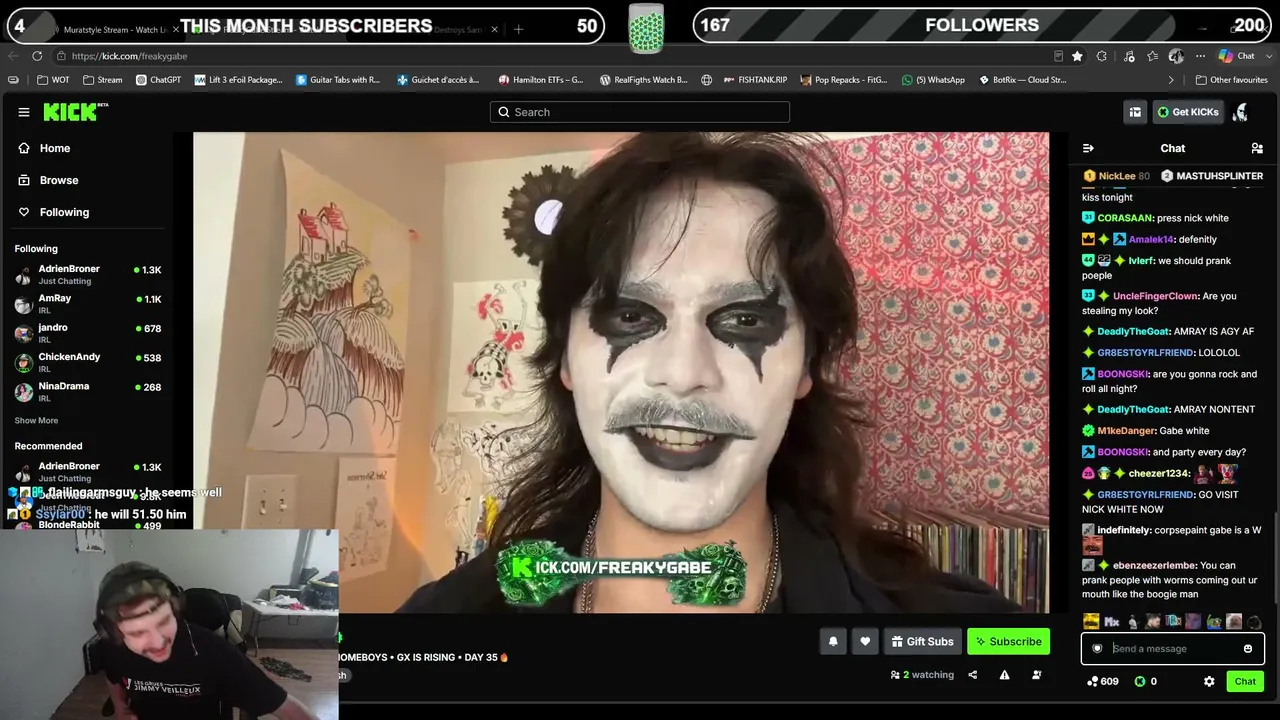Open NinaDrama channel in Following list
Image resolution: width=1280 pixels, height=720 pixels.
88,391
